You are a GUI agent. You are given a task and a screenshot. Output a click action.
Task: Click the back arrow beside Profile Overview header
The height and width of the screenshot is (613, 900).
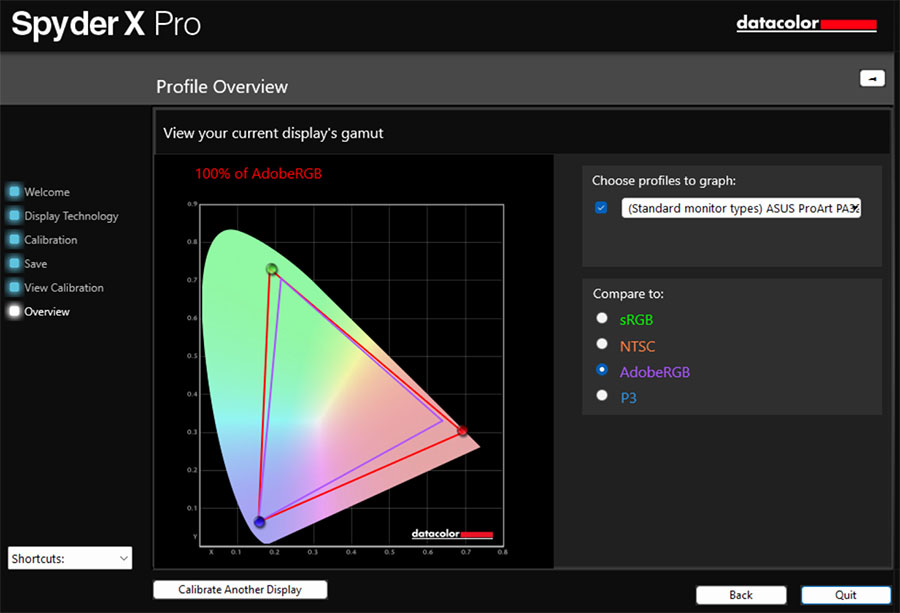(871, 78)
